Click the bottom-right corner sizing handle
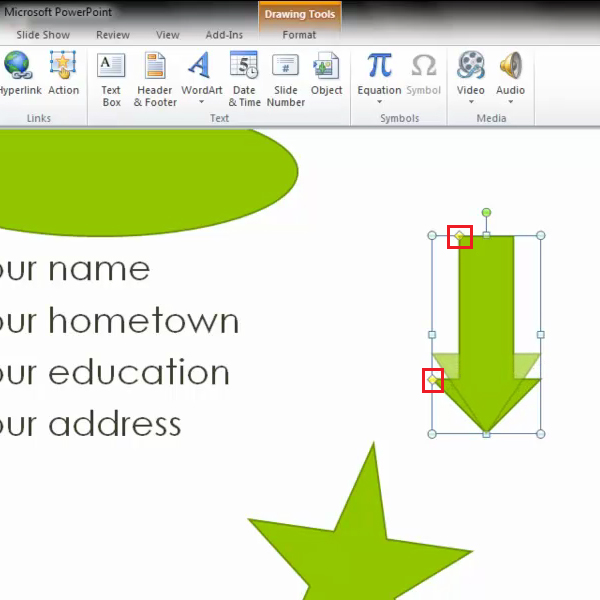The image size is (600, 600). tap(541, 434)
